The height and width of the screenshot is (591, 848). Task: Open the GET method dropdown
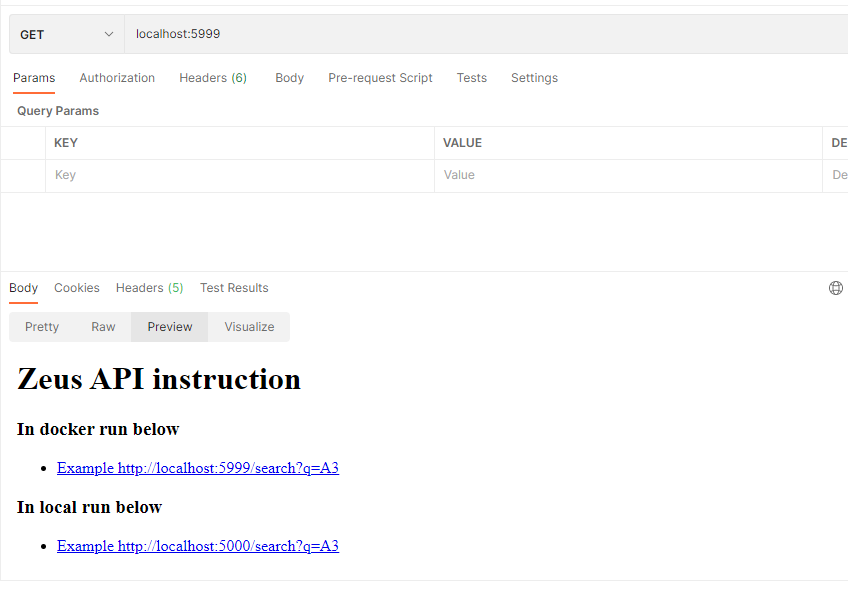(x=67, y=34)
